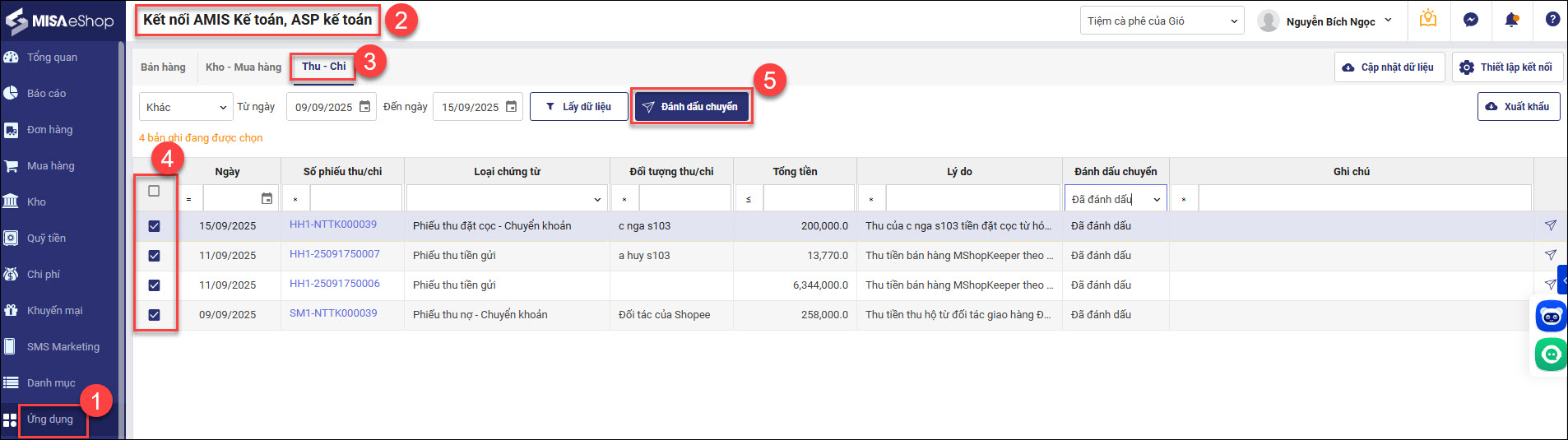Open the messenger chat icon
Viewport: 1568px width, 440px height.
click(x=1471, y=21)
